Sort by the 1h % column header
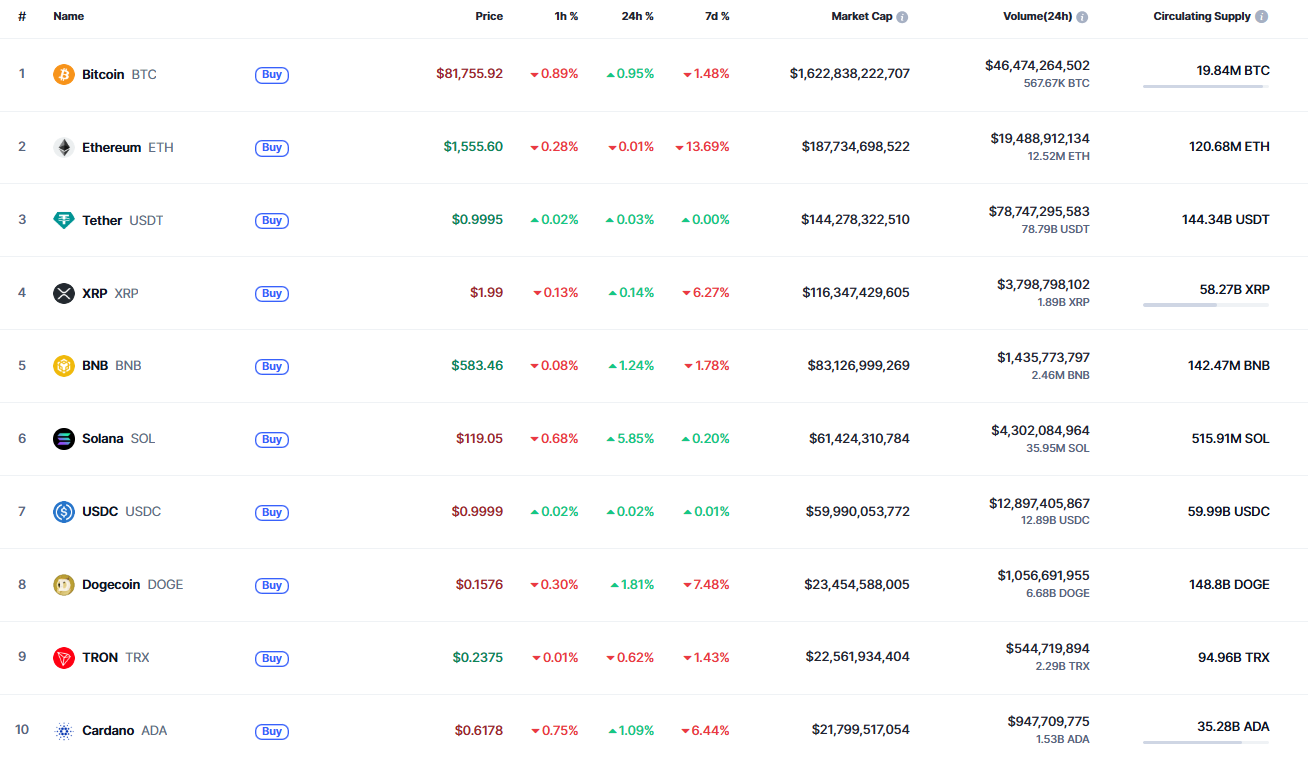Viewport: 1308px width, 761px height. coord(566,17)
